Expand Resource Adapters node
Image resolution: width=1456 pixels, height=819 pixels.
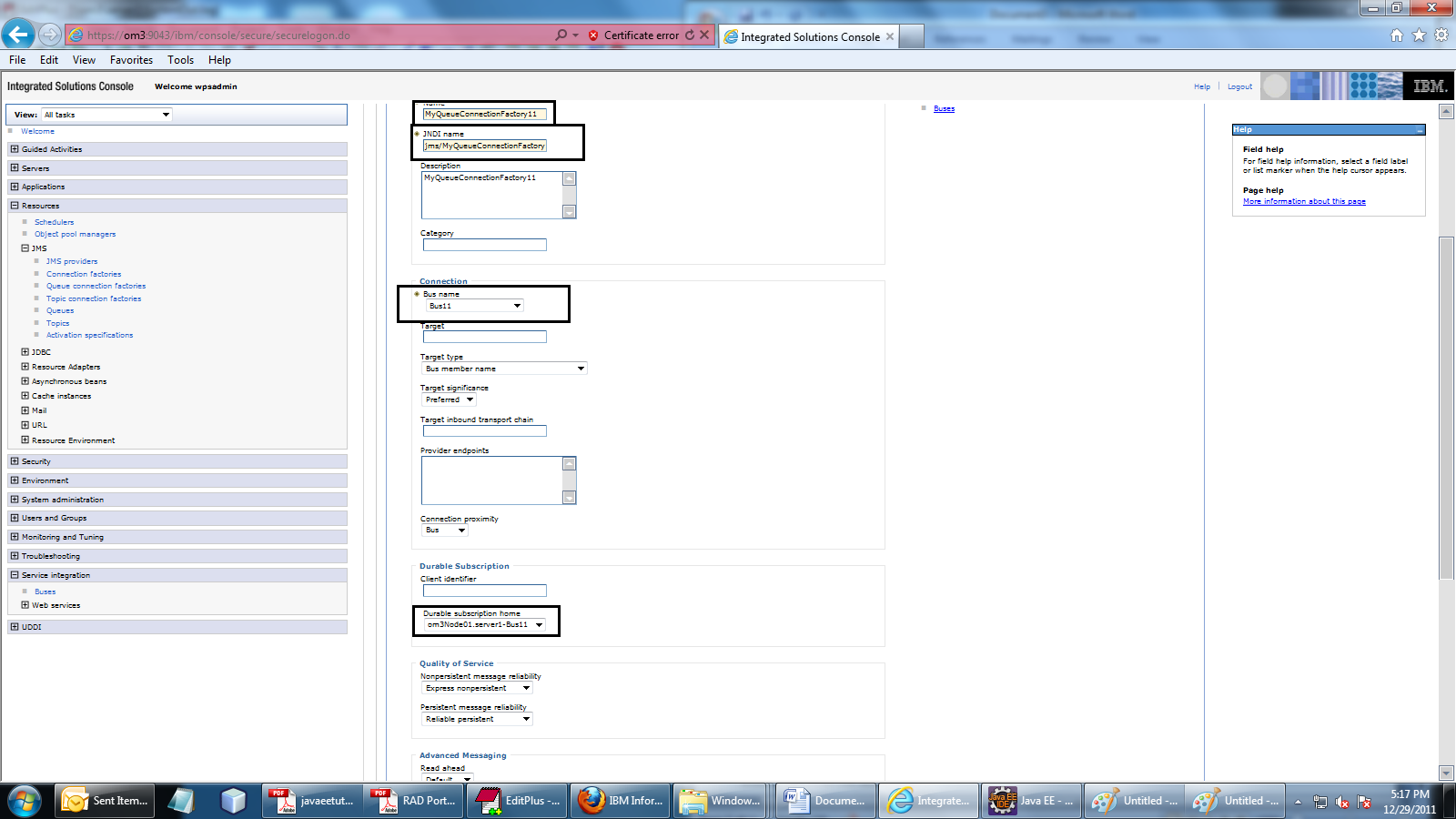click(25, 366)
